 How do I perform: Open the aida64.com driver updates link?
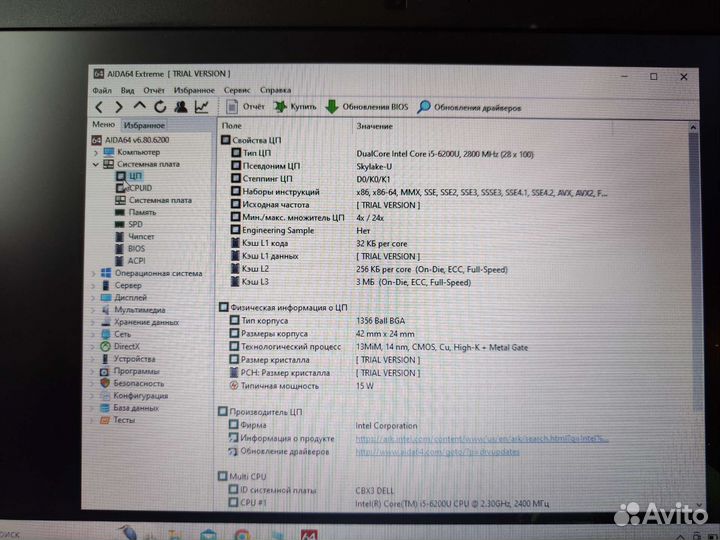437,452
